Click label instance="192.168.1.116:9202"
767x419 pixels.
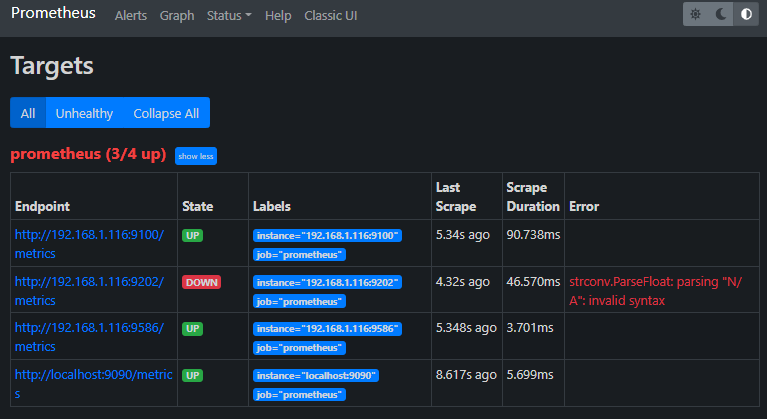tap(327, 283)
